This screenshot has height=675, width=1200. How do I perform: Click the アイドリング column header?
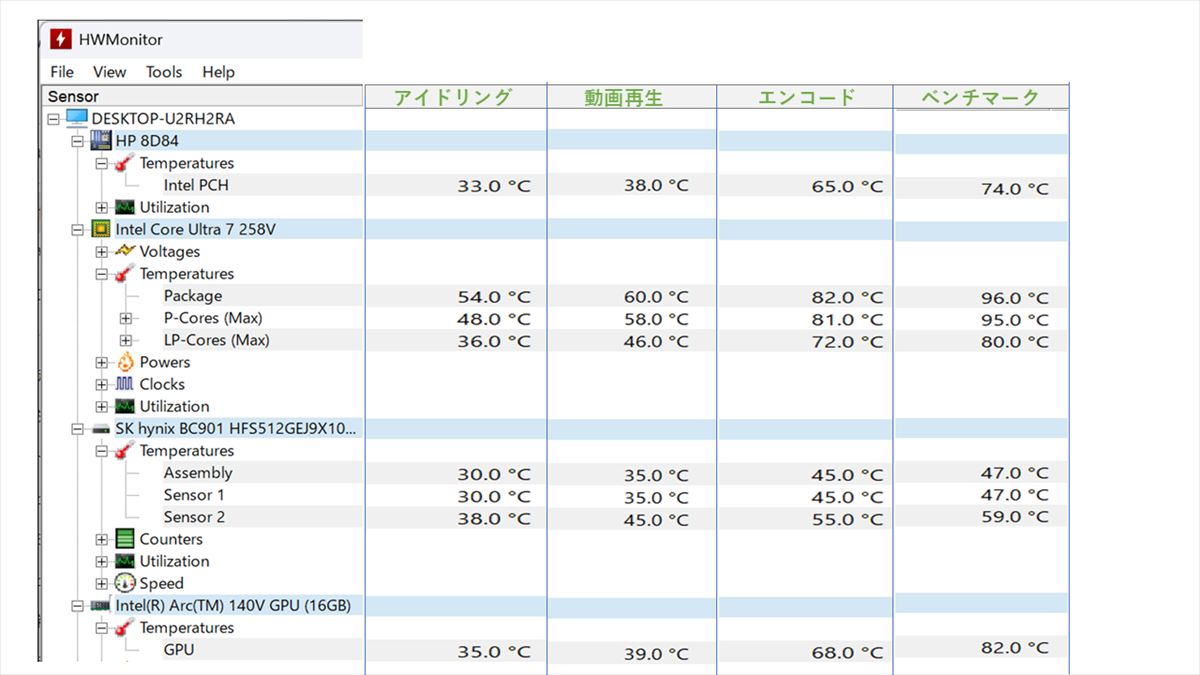[x=455, y=96]
